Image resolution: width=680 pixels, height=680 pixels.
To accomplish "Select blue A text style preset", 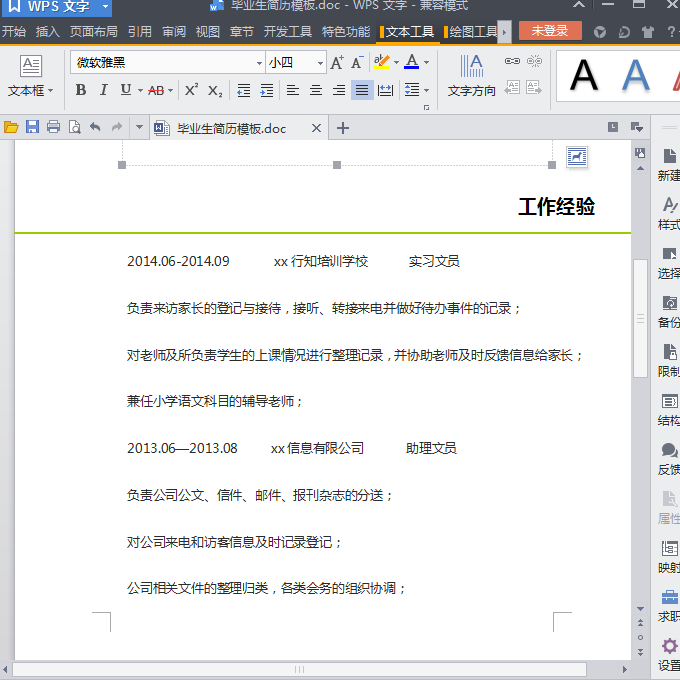I will coord(636,75).
